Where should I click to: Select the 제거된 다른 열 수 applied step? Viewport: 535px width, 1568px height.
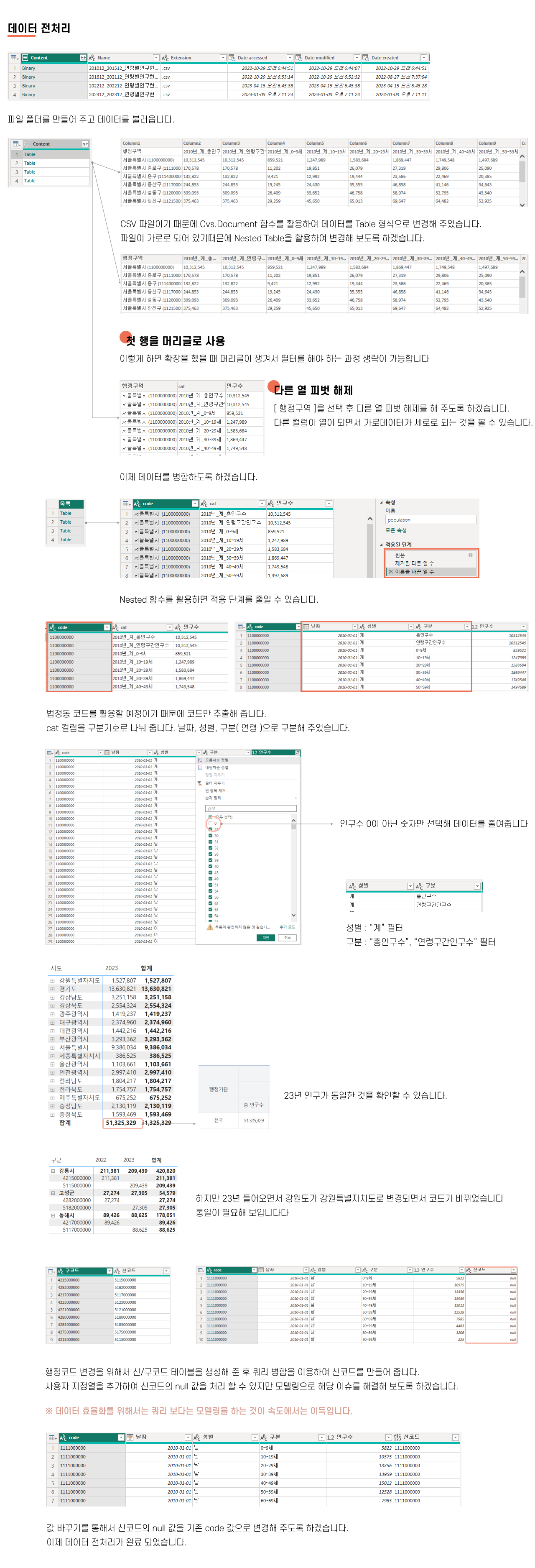(414, 564)
